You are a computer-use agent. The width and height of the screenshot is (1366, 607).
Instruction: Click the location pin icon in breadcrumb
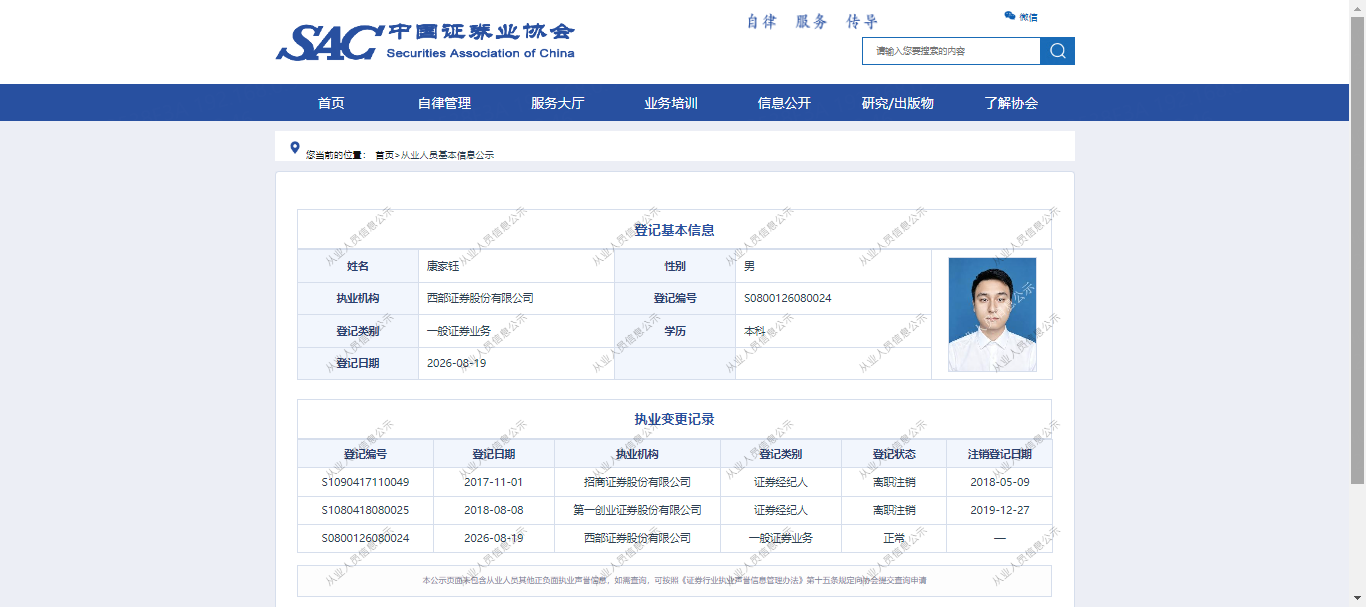coord(295,148)
